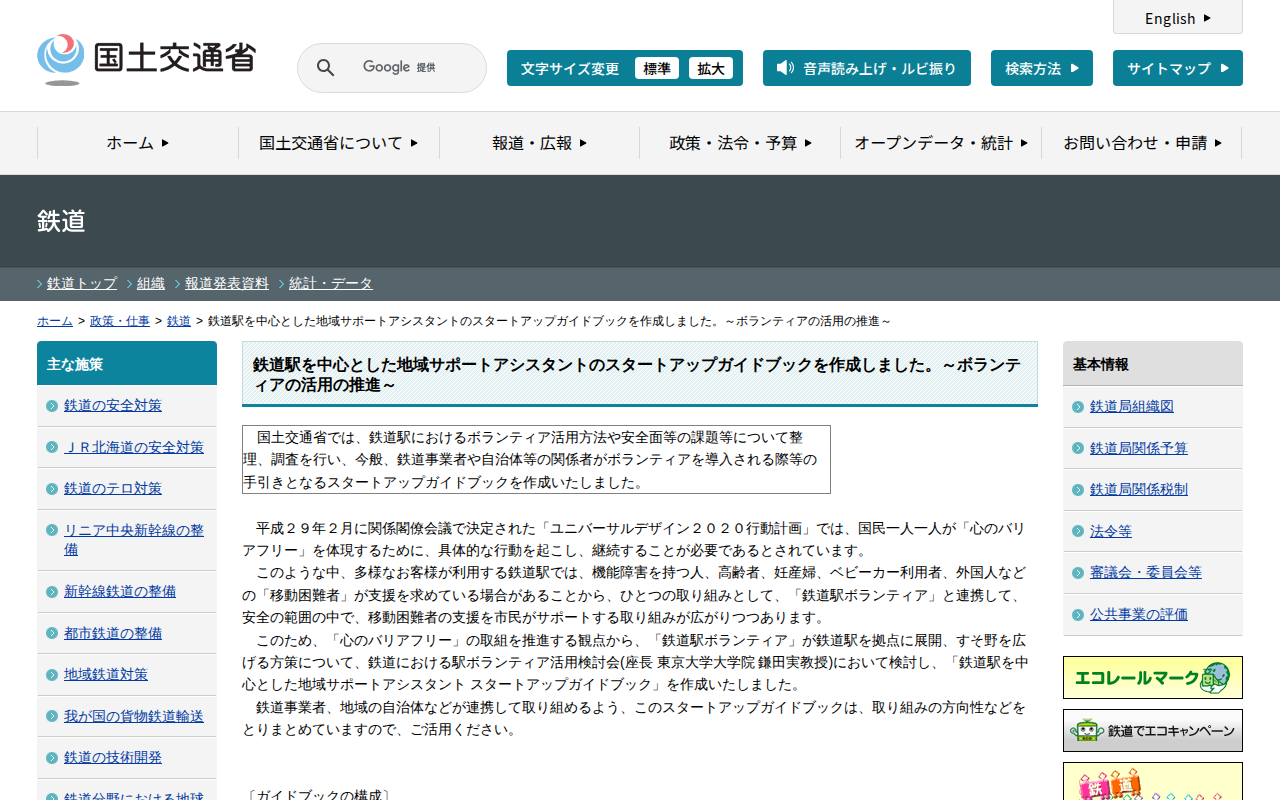
Task: Open 鉄道の技術開発 sidebar link
Action: coord(113,758)
